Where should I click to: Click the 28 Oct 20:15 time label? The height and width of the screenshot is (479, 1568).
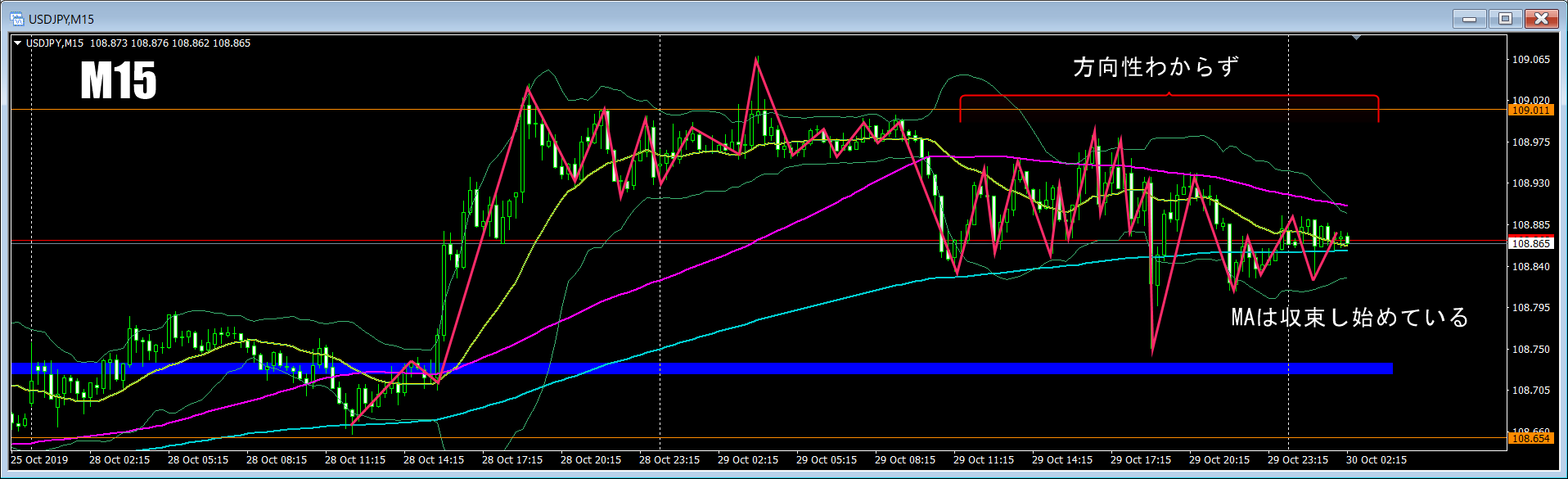click(591, 460)
